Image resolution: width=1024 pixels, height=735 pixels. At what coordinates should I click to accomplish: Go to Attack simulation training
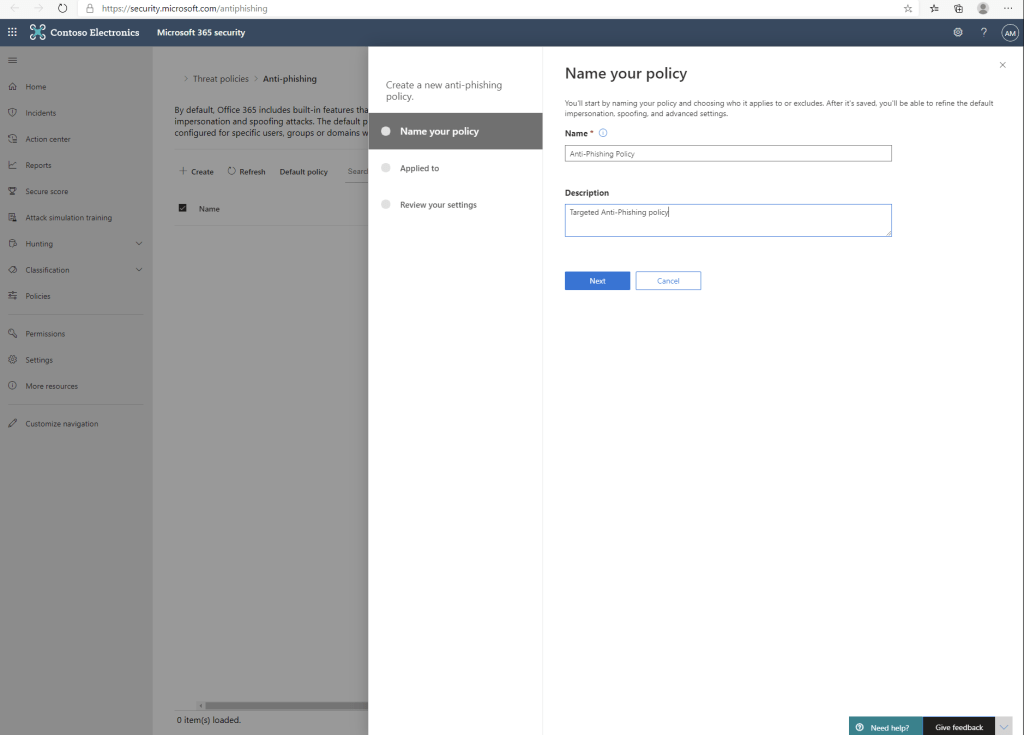[68, 217]
